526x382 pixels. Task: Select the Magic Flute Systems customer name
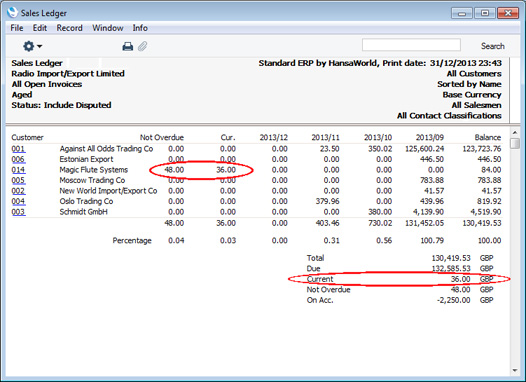coord(94,170)
